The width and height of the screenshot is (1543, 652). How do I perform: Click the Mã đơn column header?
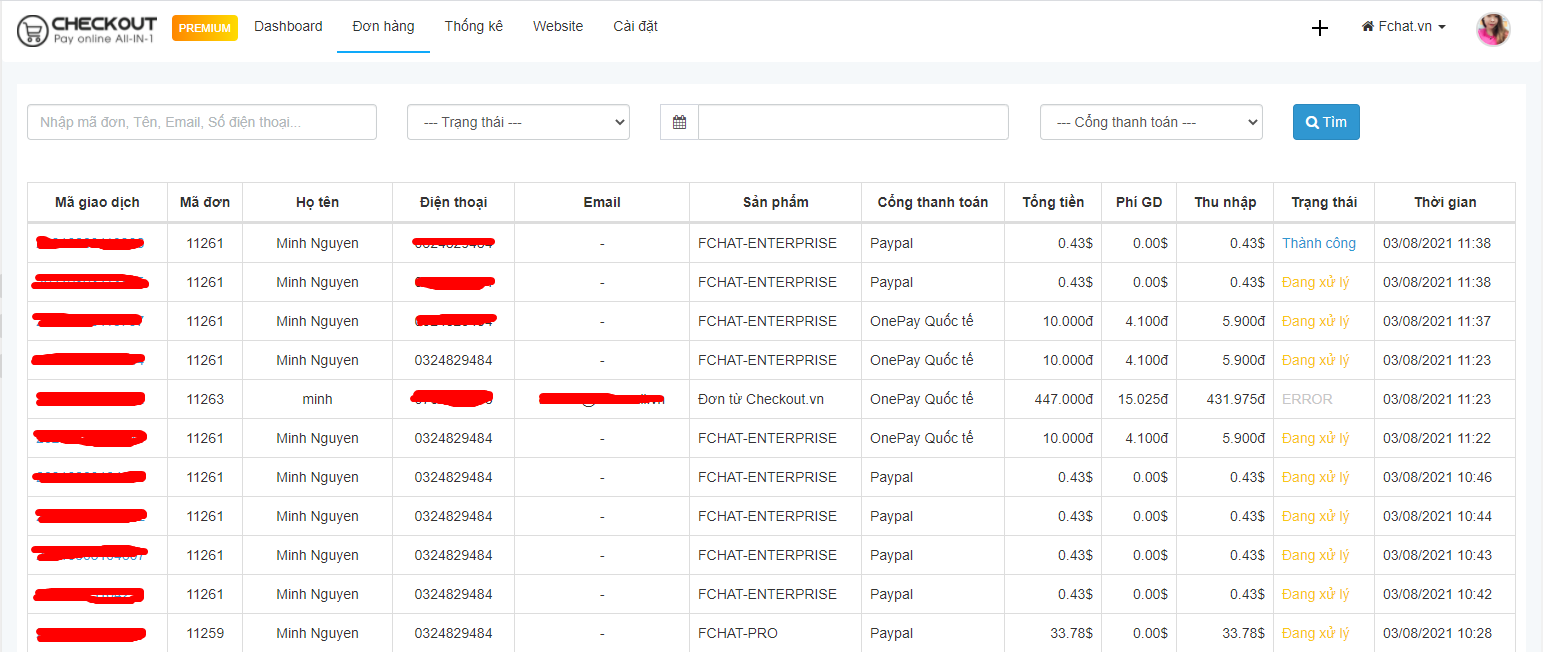[x=205, y=202]
